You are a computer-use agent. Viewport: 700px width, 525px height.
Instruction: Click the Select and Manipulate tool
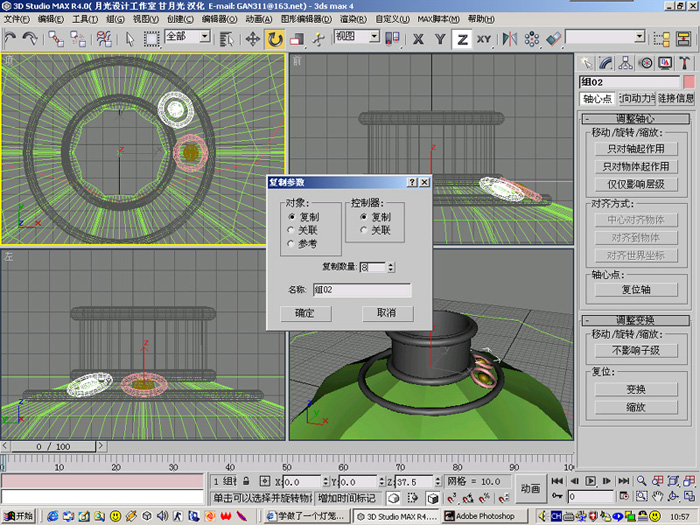318,39
